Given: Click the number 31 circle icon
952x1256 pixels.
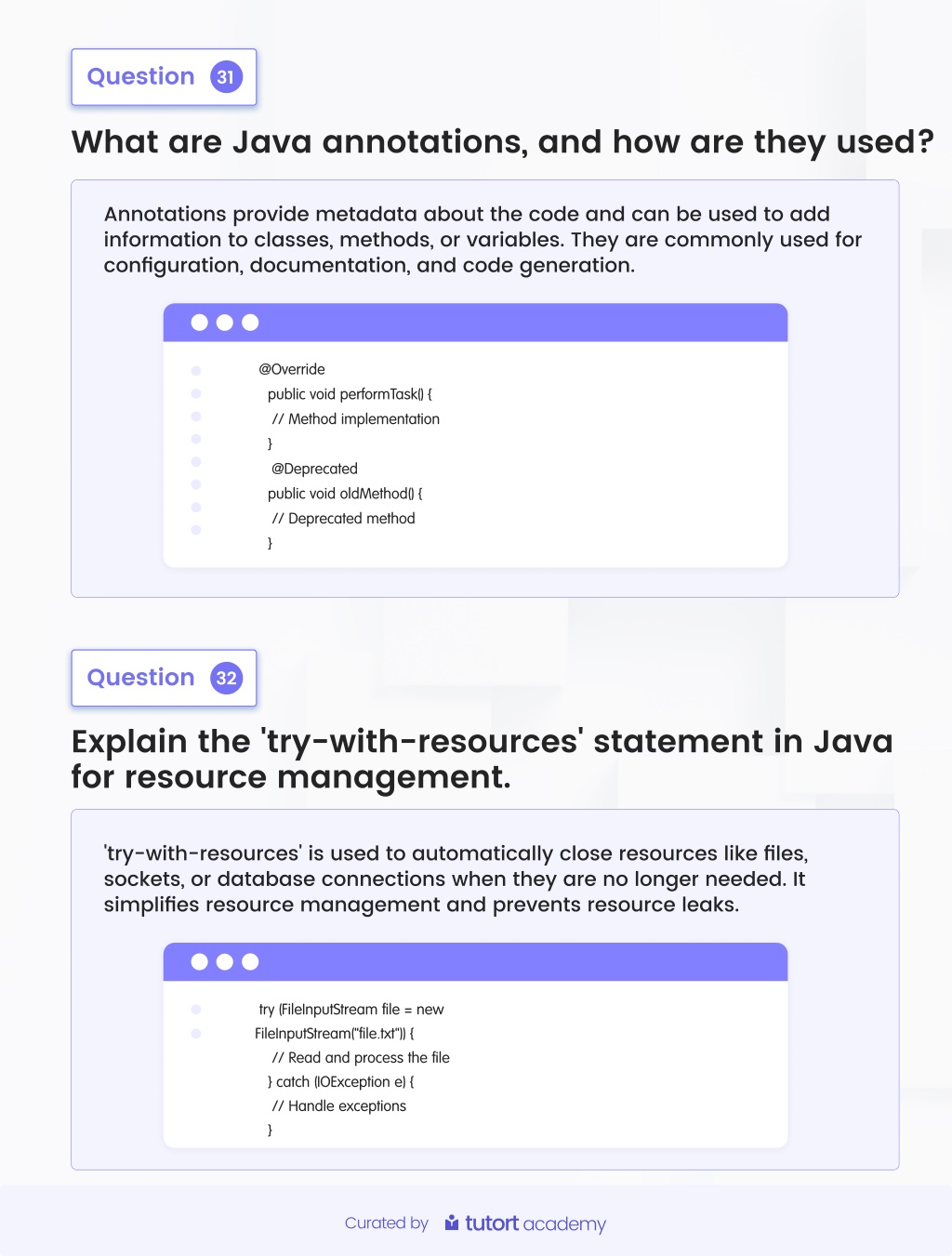Looking at the screenshot, I should [226, 77].
